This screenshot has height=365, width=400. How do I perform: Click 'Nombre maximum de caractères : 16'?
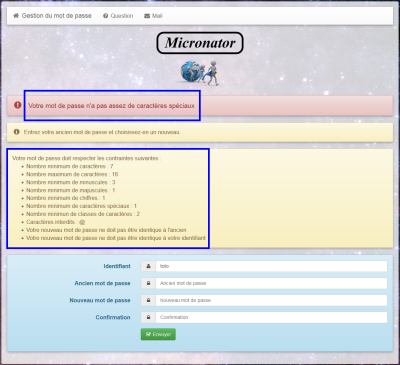[72, 174]
